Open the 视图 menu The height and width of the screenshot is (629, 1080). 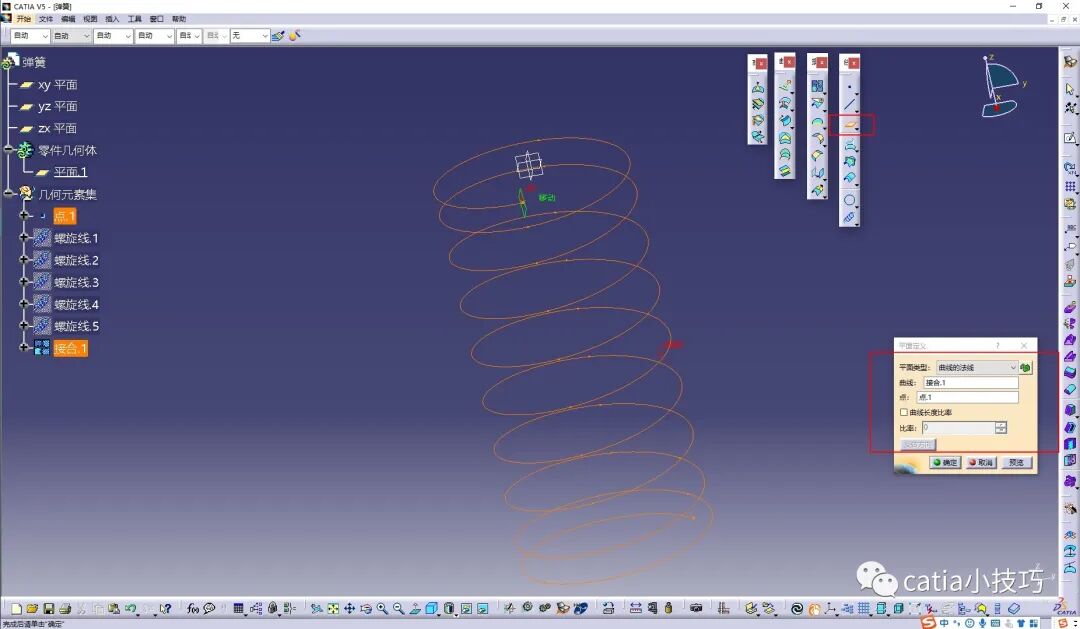point(90,19)
